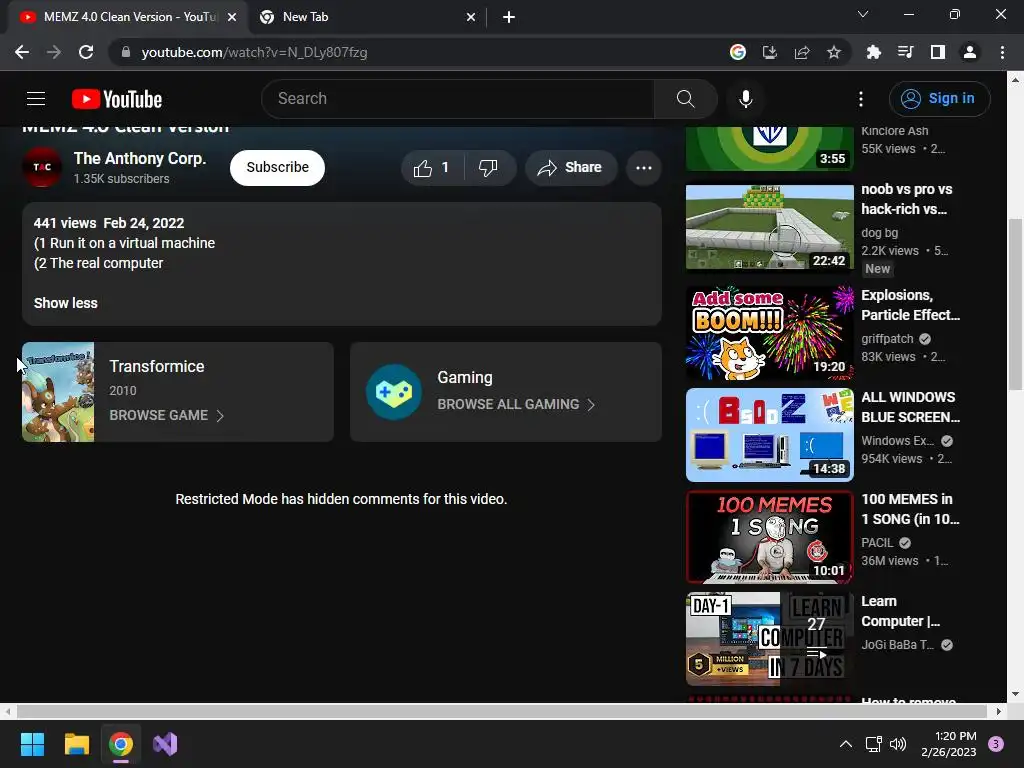Open Learn Computer in 7 Days thumbnail

tap(770, 639)
